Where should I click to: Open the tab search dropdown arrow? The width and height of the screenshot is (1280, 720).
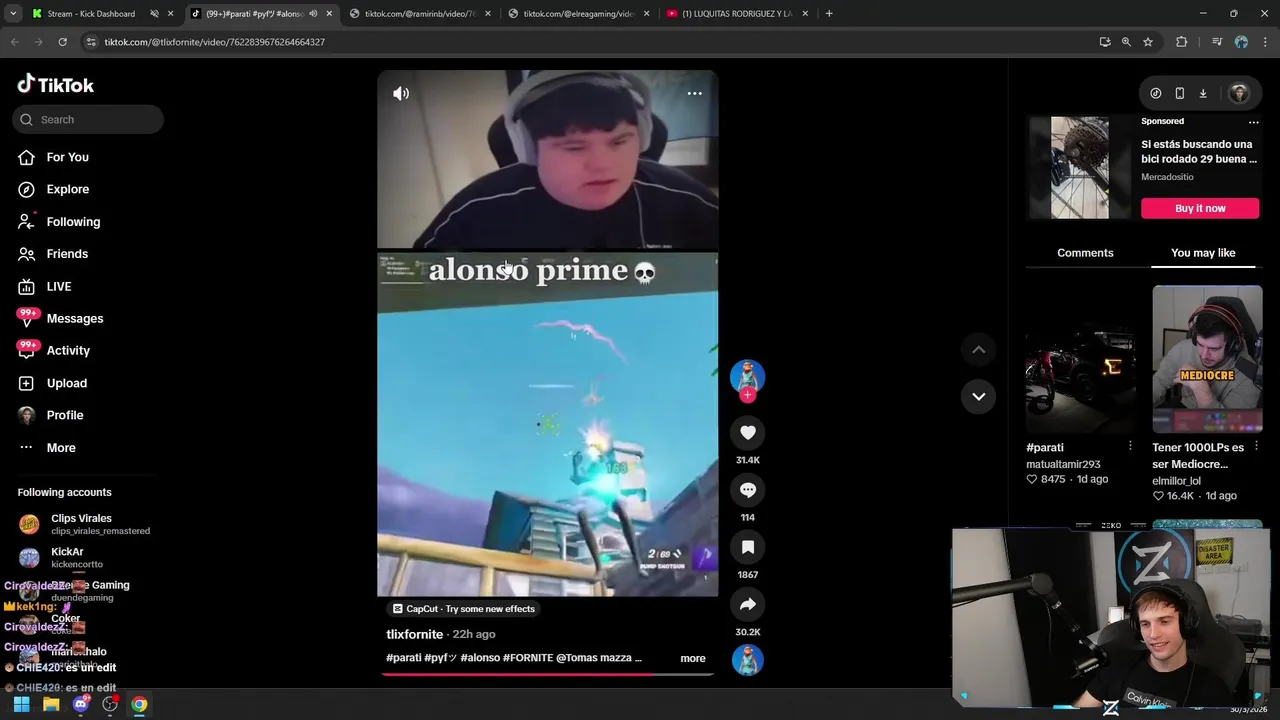tap(12, 14)
